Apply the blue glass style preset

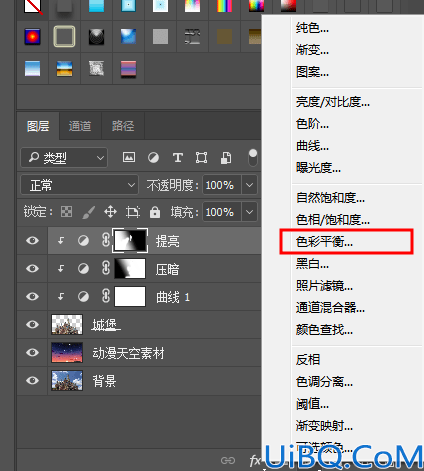coord(128,36)
